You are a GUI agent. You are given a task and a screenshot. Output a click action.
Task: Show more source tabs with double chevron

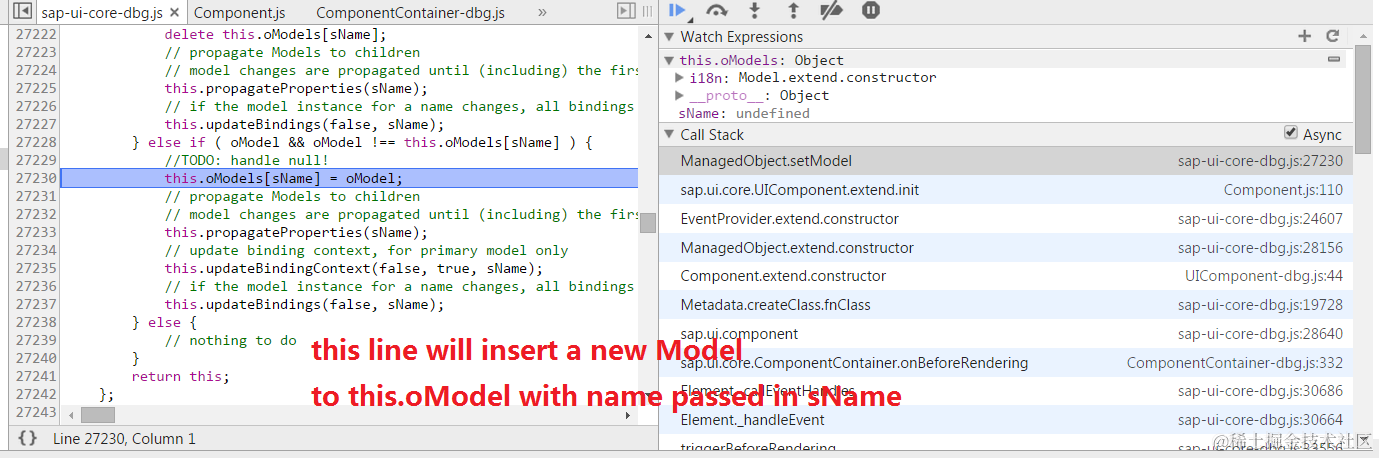542,13
